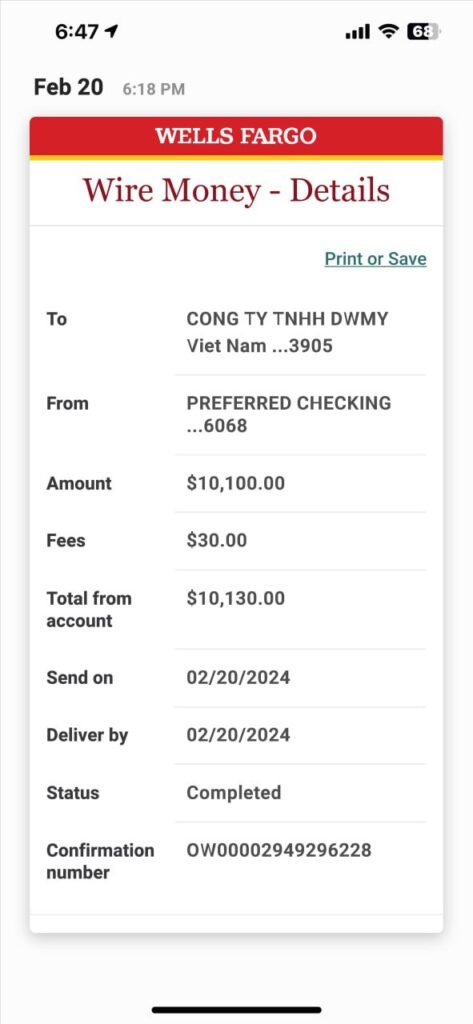Select the $30.00 fees value
This screenshot has height=1024, width=473.
[217, 541]
